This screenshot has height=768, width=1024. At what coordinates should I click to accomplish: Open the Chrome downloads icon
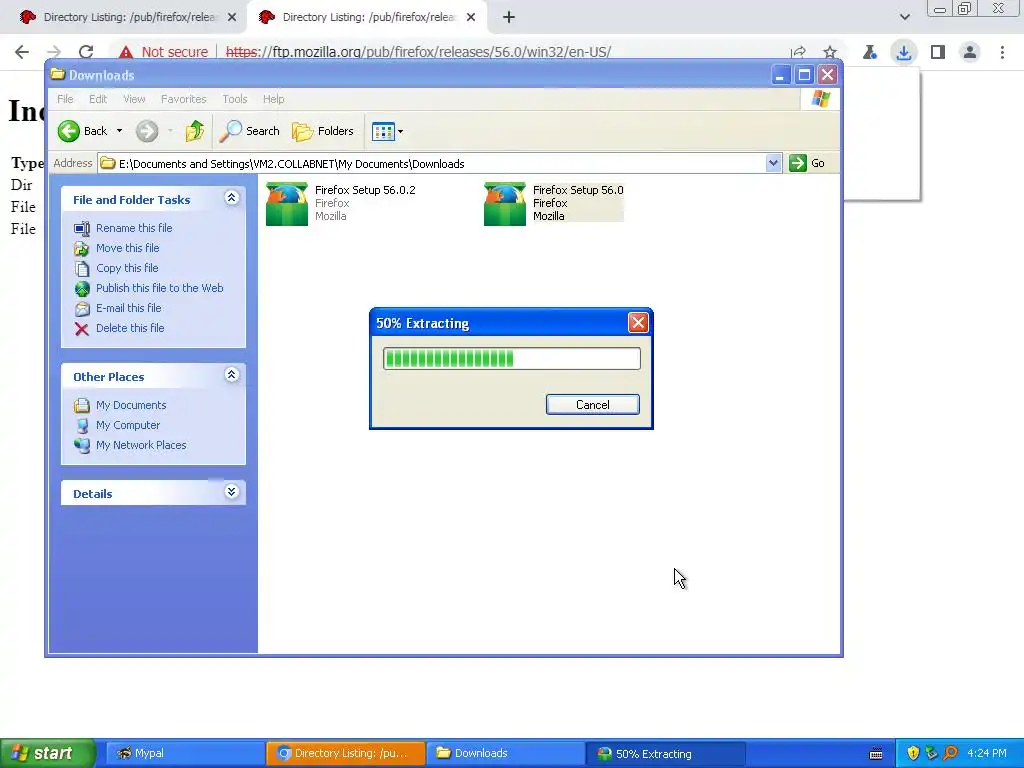coord(904,52)
